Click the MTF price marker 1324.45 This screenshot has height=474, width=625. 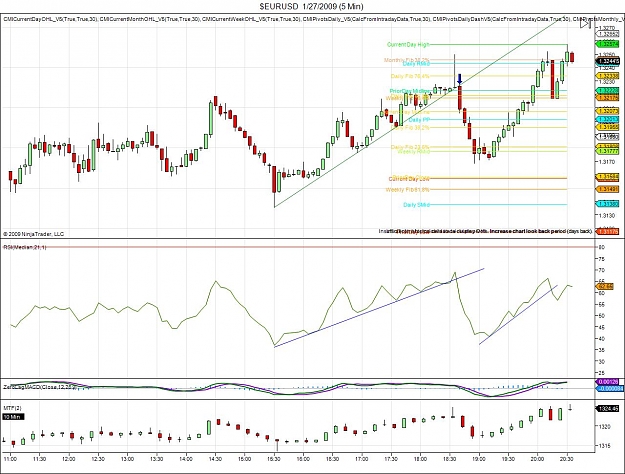click(x=607, y=409)
